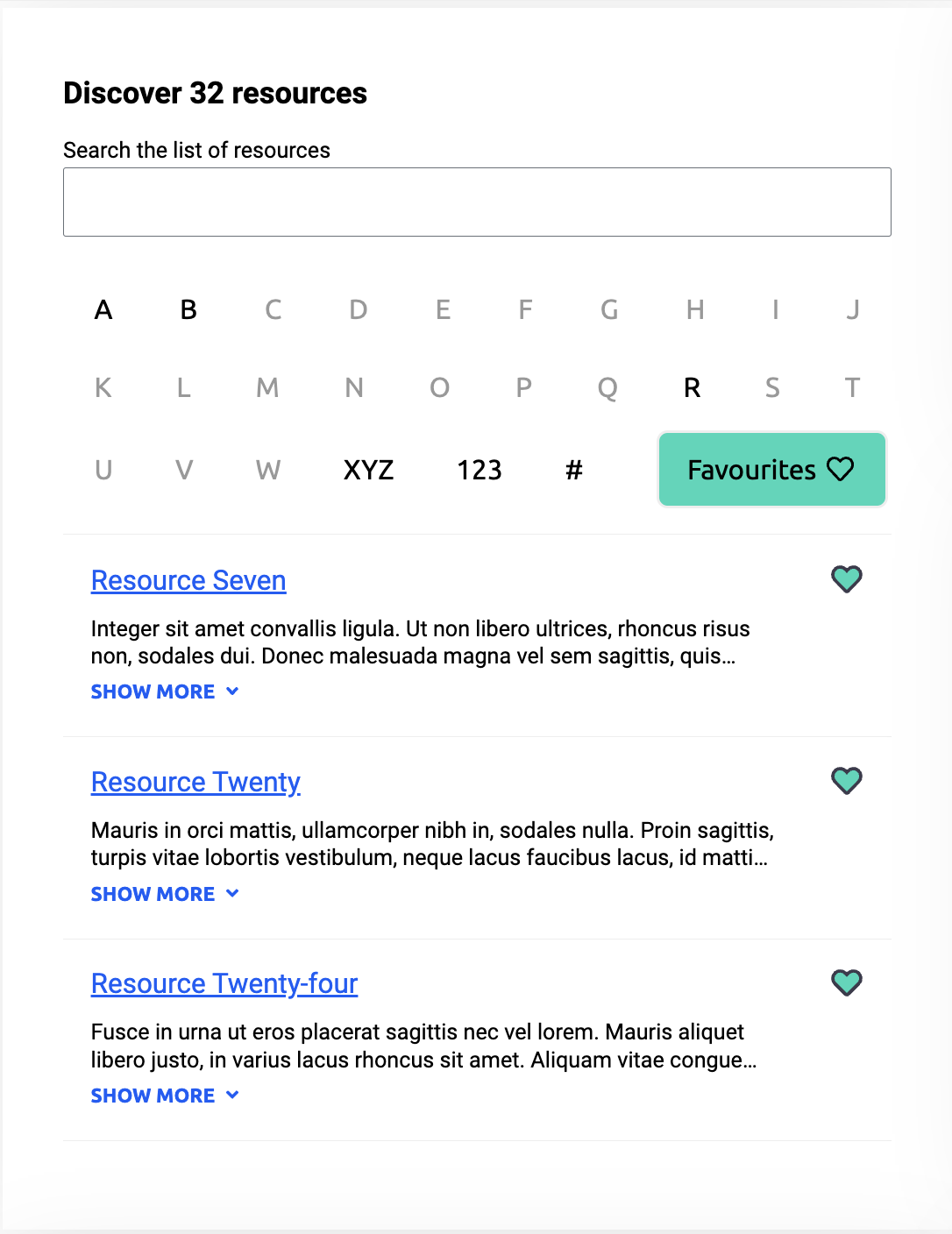Click the heart icon inside the Favourites button

tap(840, 469)
